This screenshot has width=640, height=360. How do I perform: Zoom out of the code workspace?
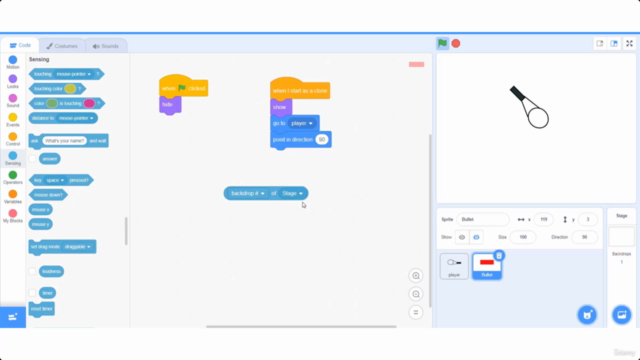pyautogui.click(x=416, y=294)
